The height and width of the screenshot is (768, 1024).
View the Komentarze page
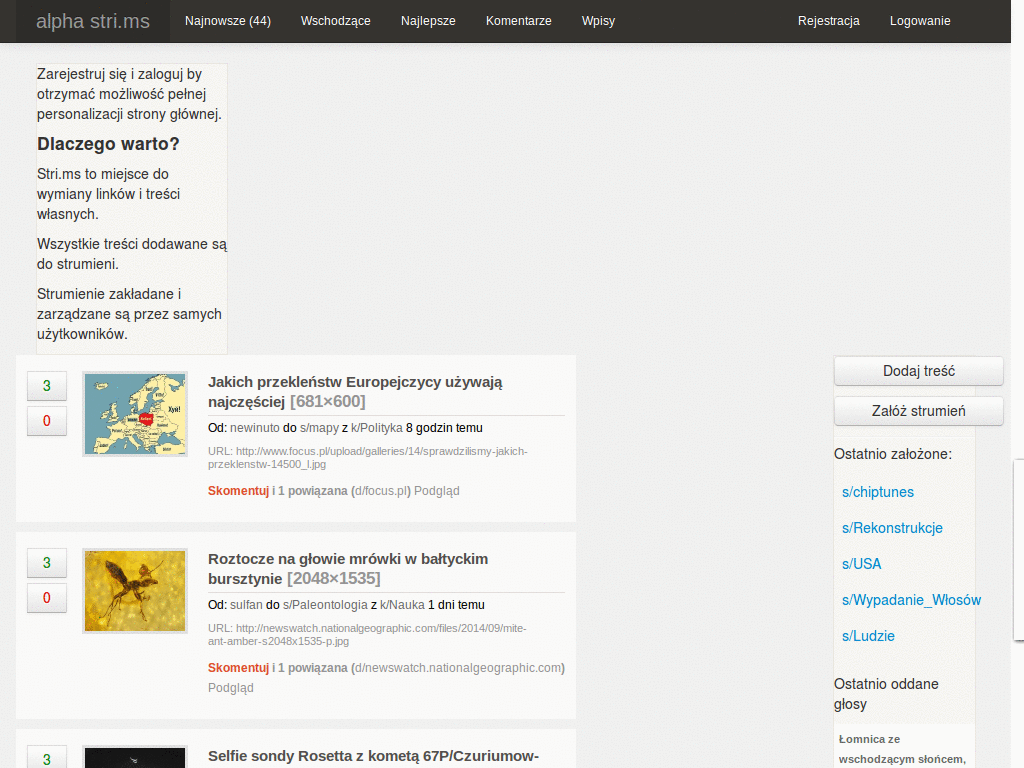[519, 21]
